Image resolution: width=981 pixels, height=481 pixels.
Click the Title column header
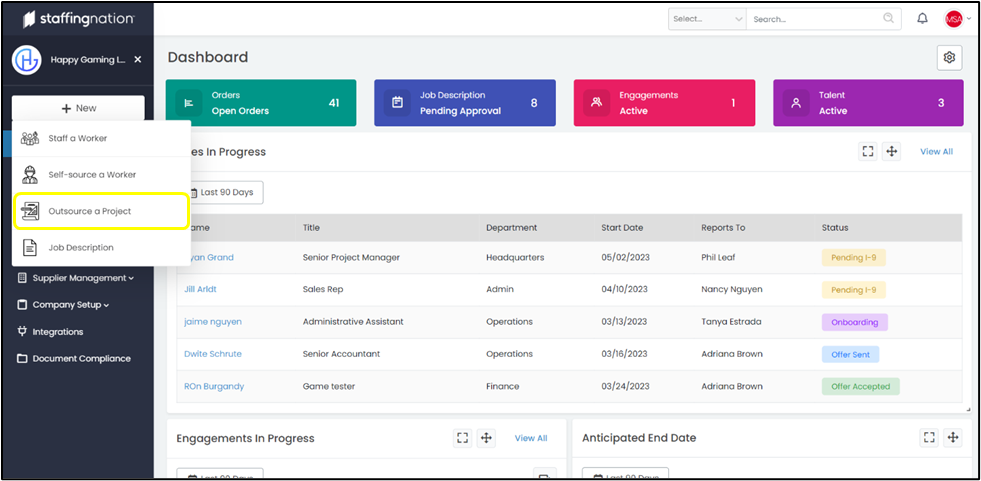pos(311,228)
